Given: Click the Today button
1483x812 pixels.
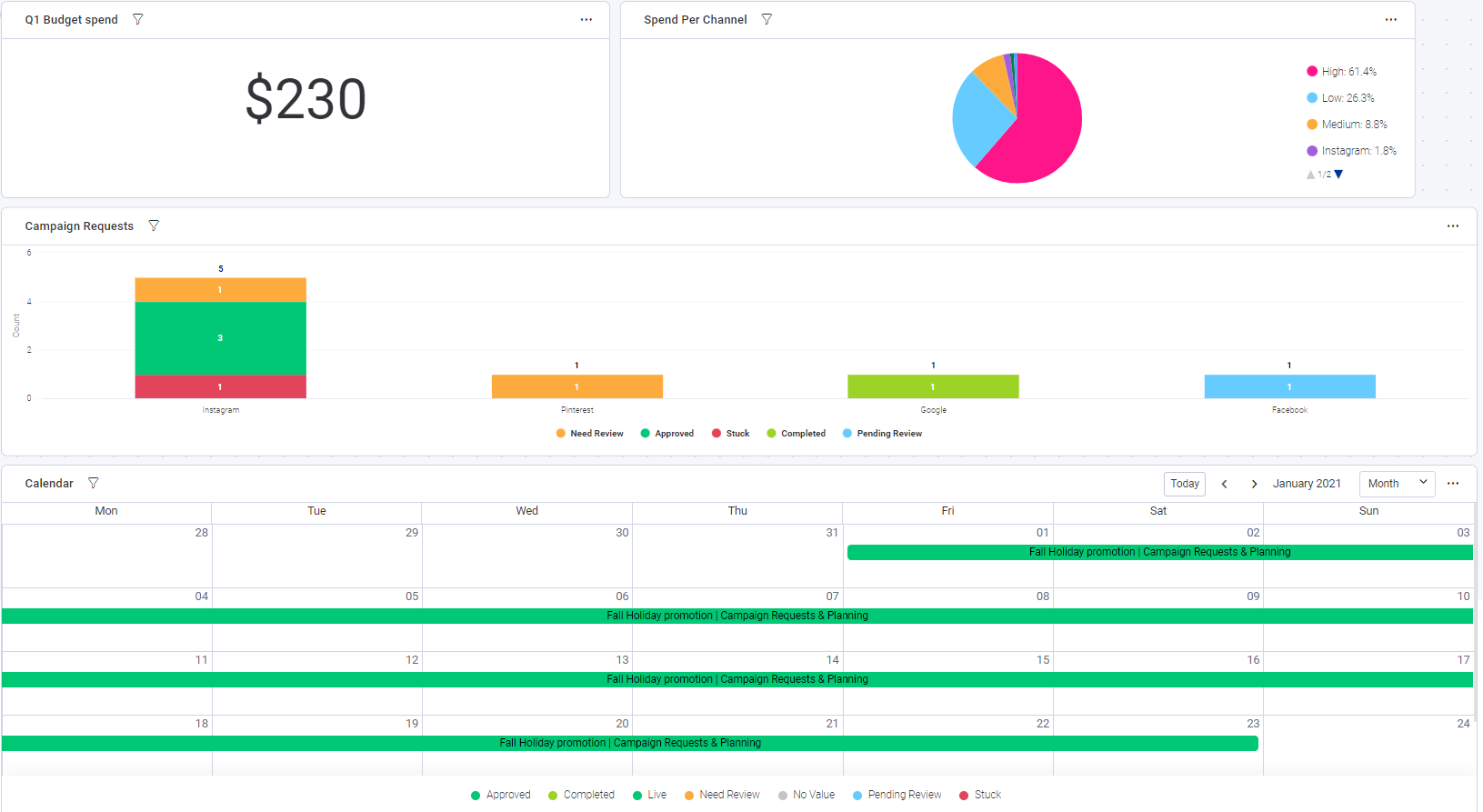Looking at the screenshot, I should (x=1184, y=484).
